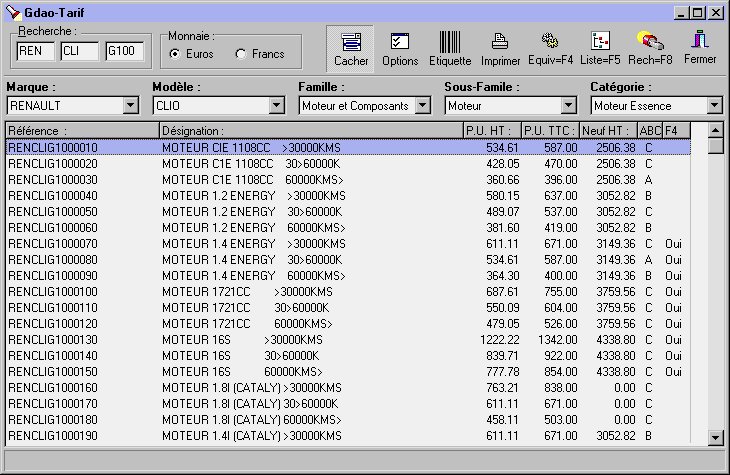The width and height of the screenshot is (730, 475).
Task: Select row RENCLIG1000070
Action: 348,244
